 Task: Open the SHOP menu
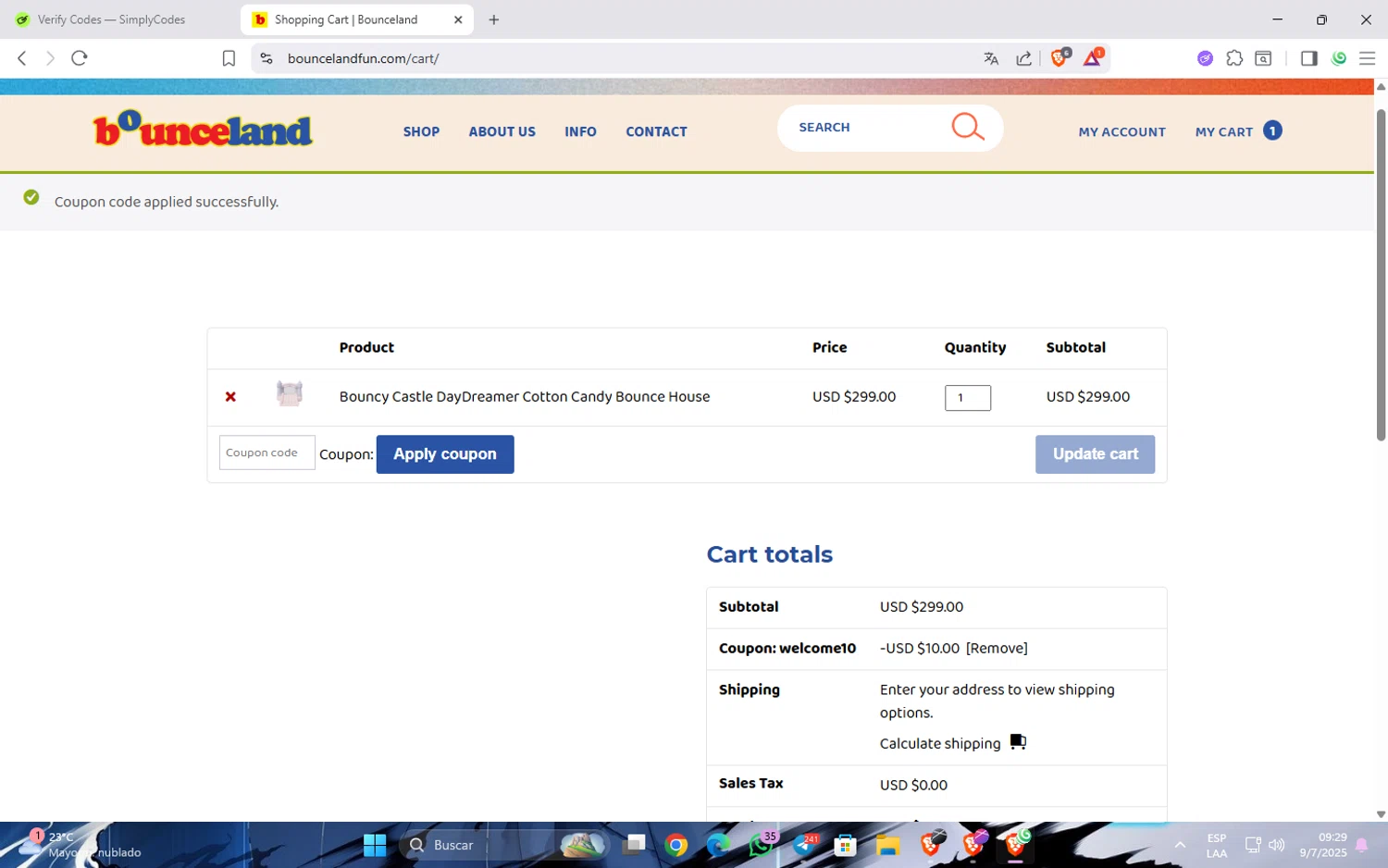pos(421,131)
